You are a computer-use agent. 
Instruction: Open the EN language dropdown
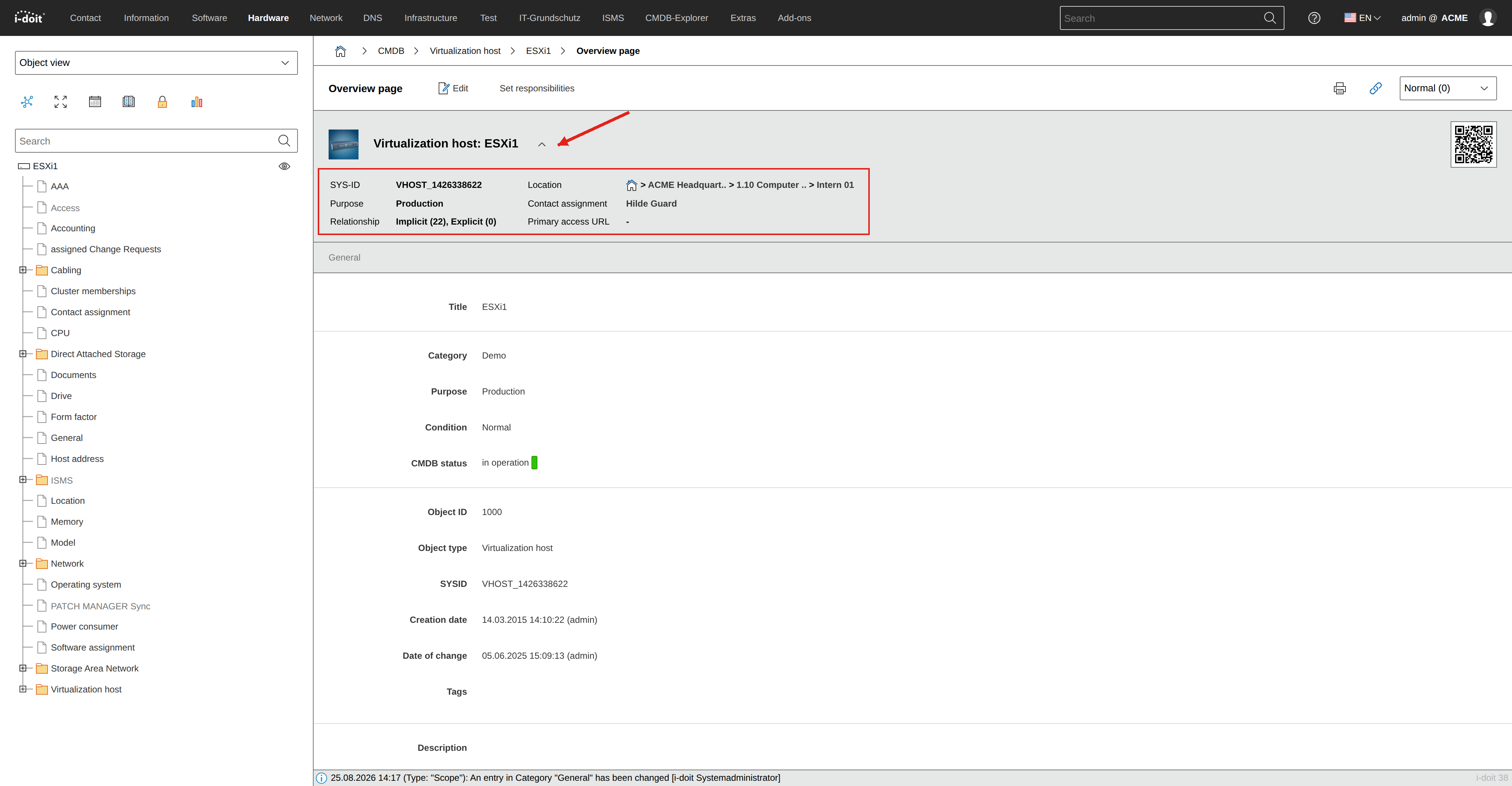(x=1362, y=18)
